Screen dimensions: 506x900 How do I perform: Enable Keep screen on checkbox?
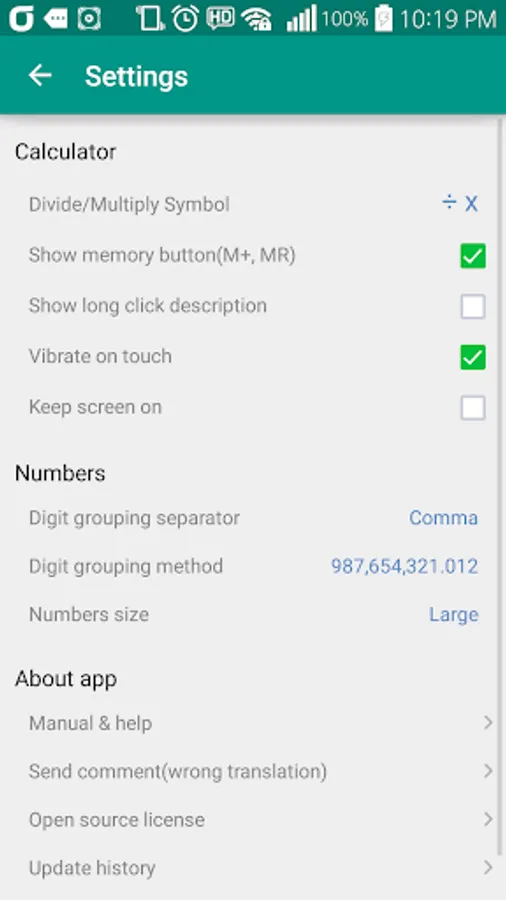coord(473,408)
